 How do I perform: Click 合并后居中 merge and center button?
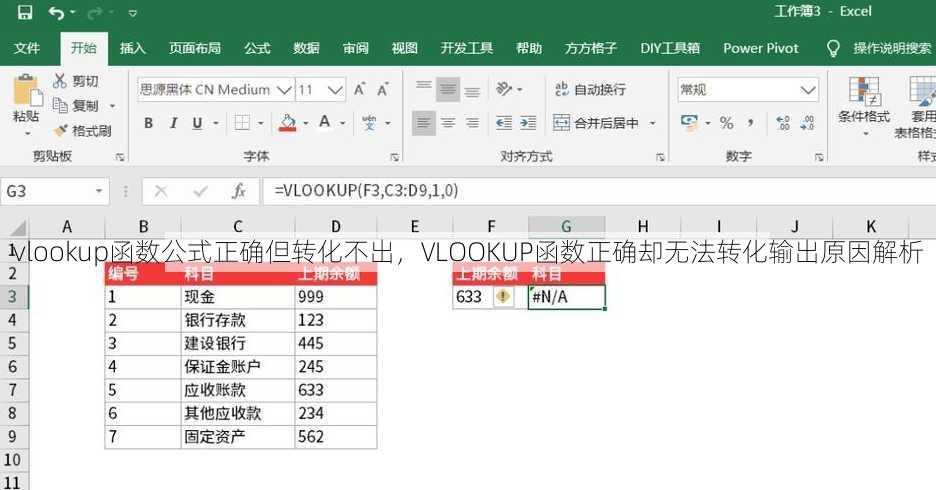pyautogui.click(x=596, y=123)
